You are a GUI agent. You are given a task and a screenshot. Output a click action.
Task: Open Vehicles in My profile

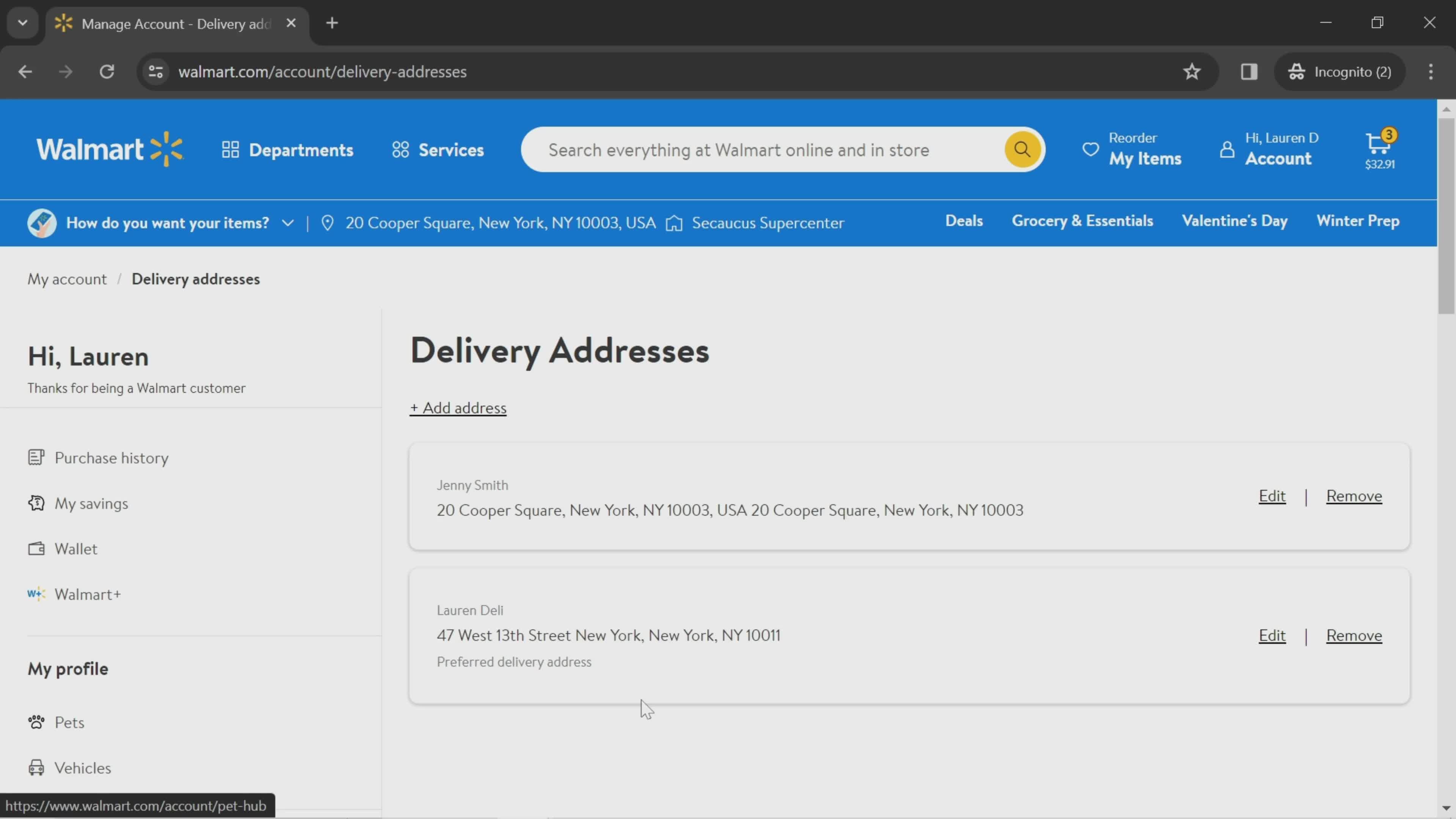click(x=69, y=768)
